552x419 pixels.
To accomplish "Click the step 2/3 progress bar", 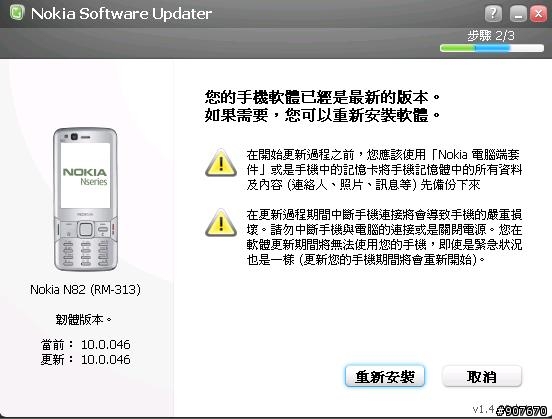I will 492,48.
